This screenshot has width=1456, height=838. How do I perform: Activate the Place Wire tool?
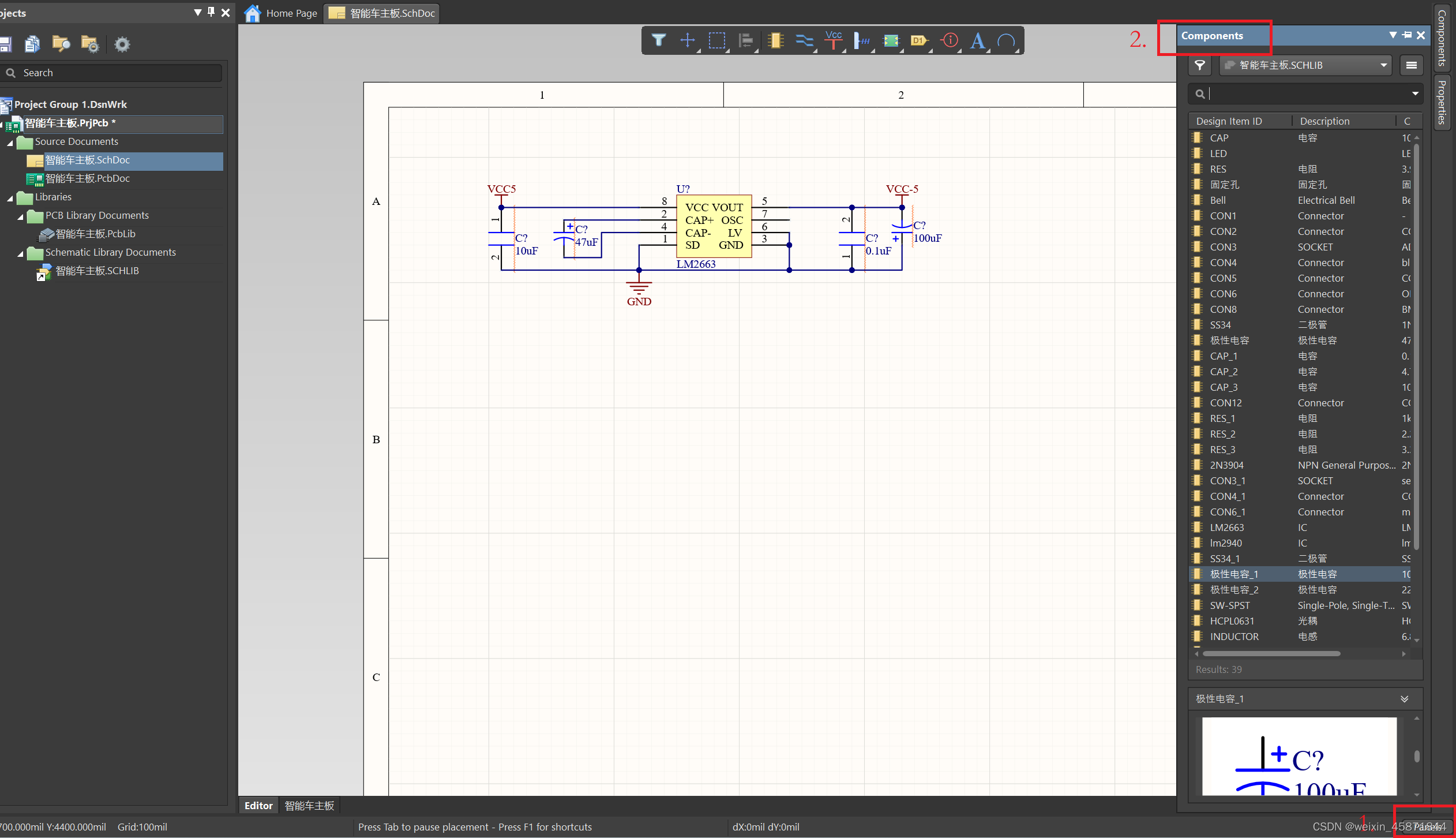(x=804, y=40)
